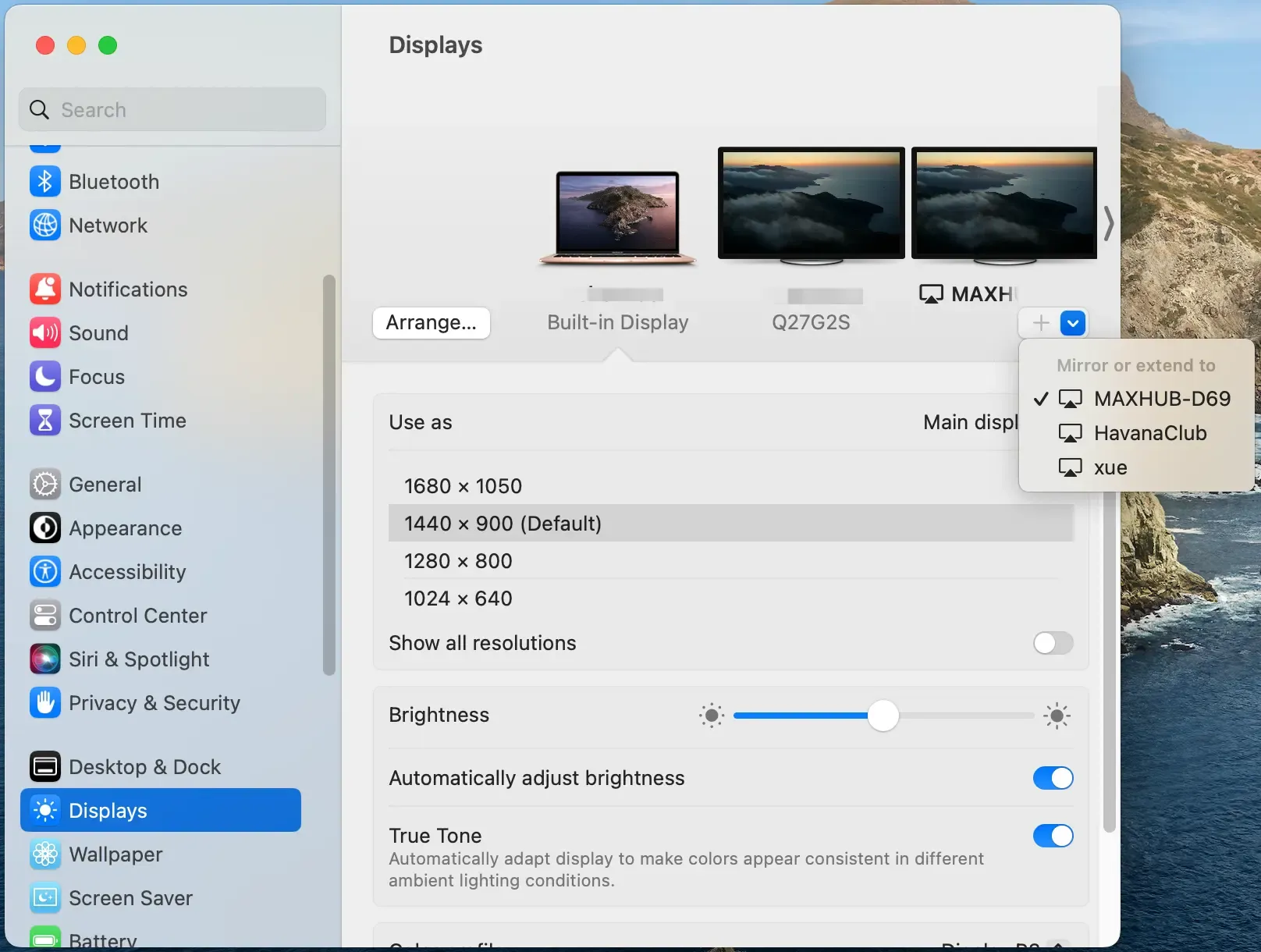This screenshot has height=952, width=1261.
Task: Select the Built-in Display laptop thumbnail
Action: (x=618, y=218)
